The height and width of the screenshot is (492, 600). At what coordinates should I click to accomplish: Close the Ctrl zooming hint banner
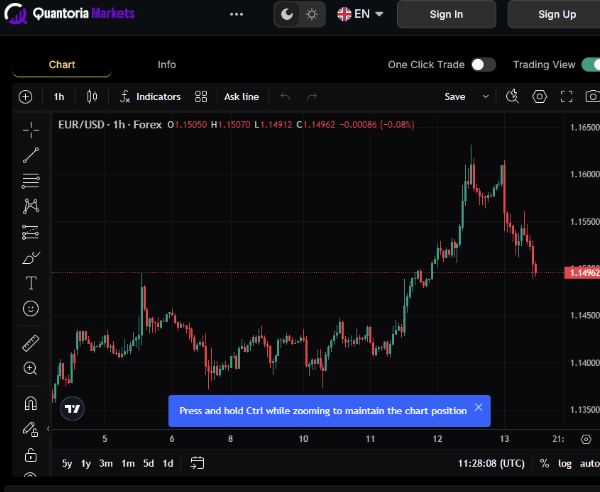[x=478, y=407]
